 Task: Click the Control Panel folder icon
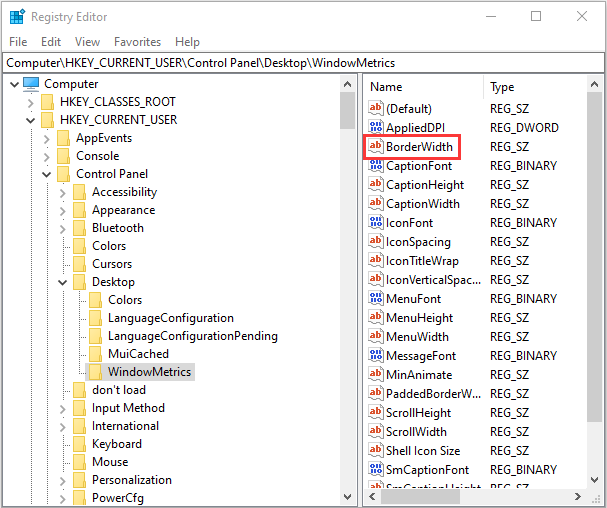point(63,174)
